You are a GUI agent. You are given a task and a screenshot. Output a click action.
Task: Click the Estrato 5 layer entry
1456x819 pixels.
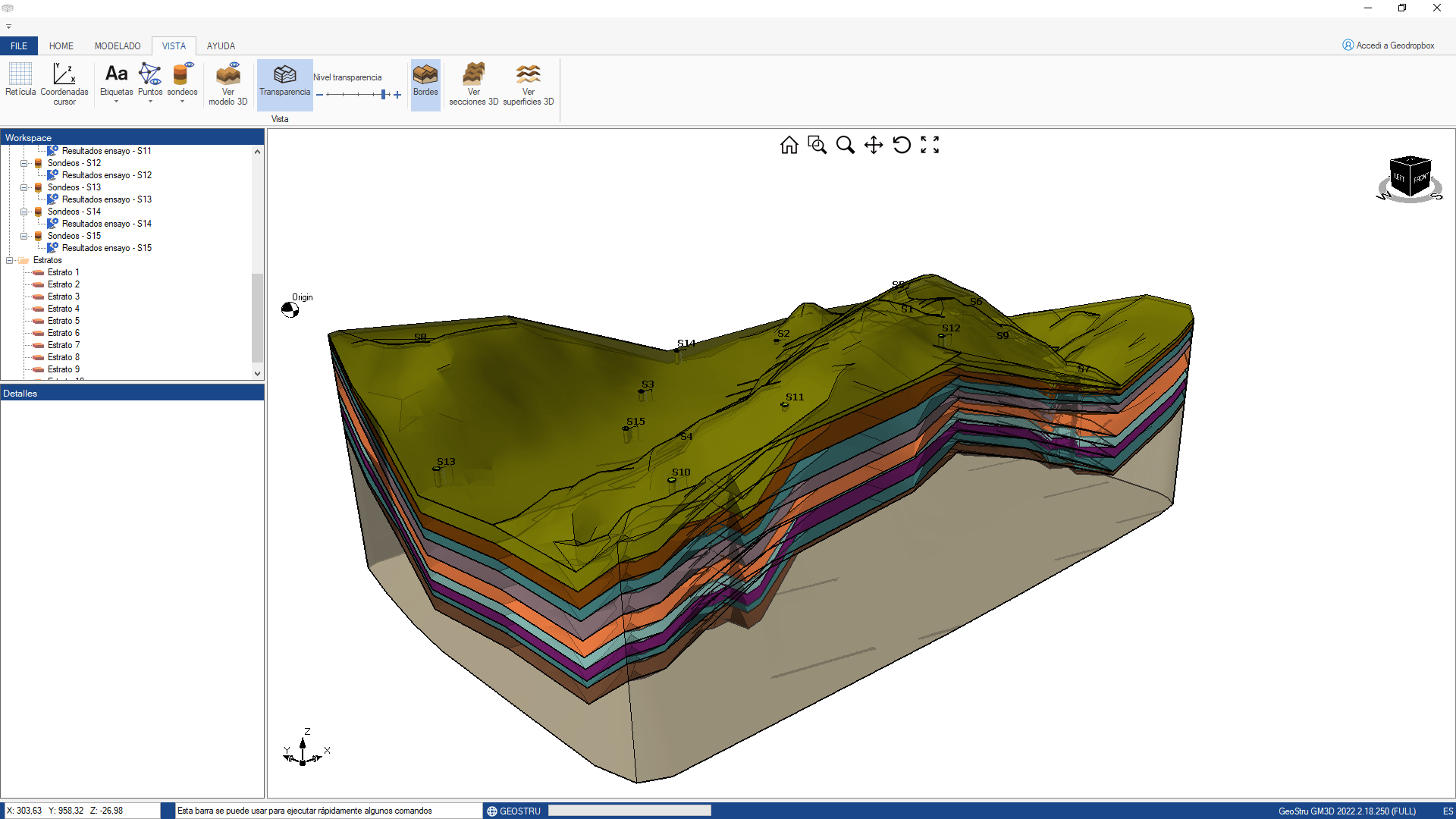64,320
